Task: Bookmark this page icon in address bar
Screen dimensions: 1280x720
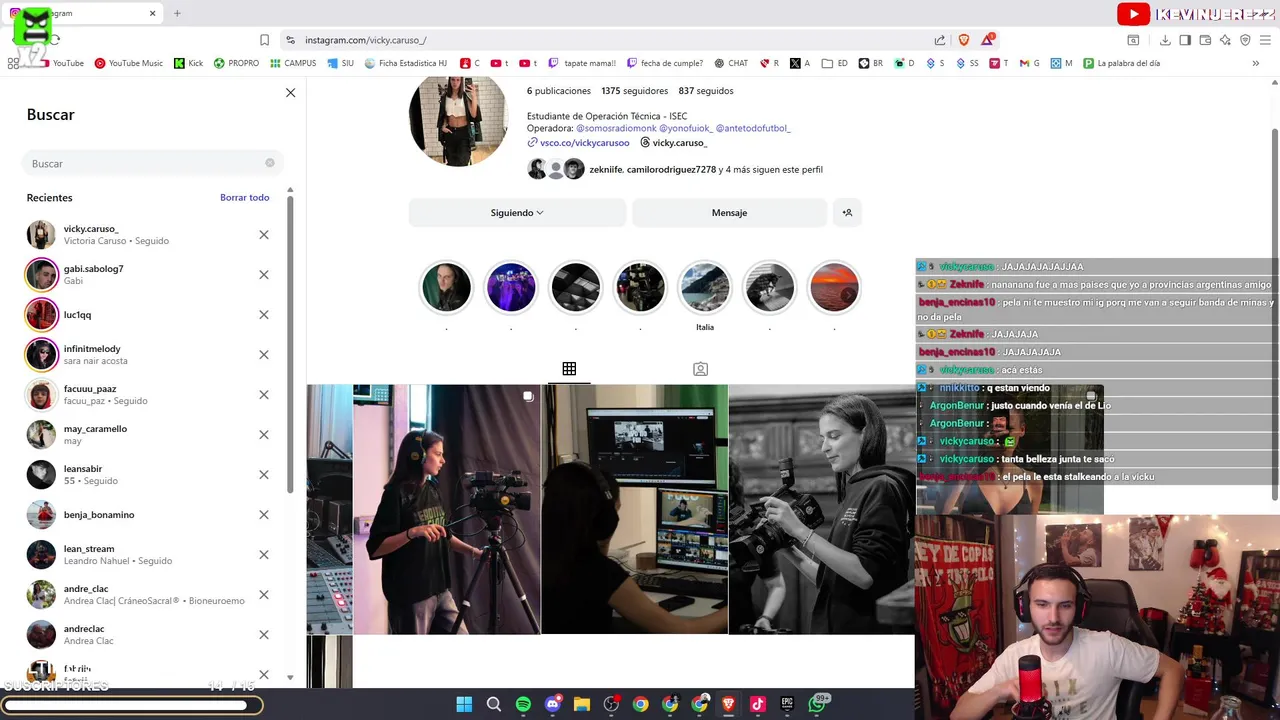Action: [x=264, y=40]
